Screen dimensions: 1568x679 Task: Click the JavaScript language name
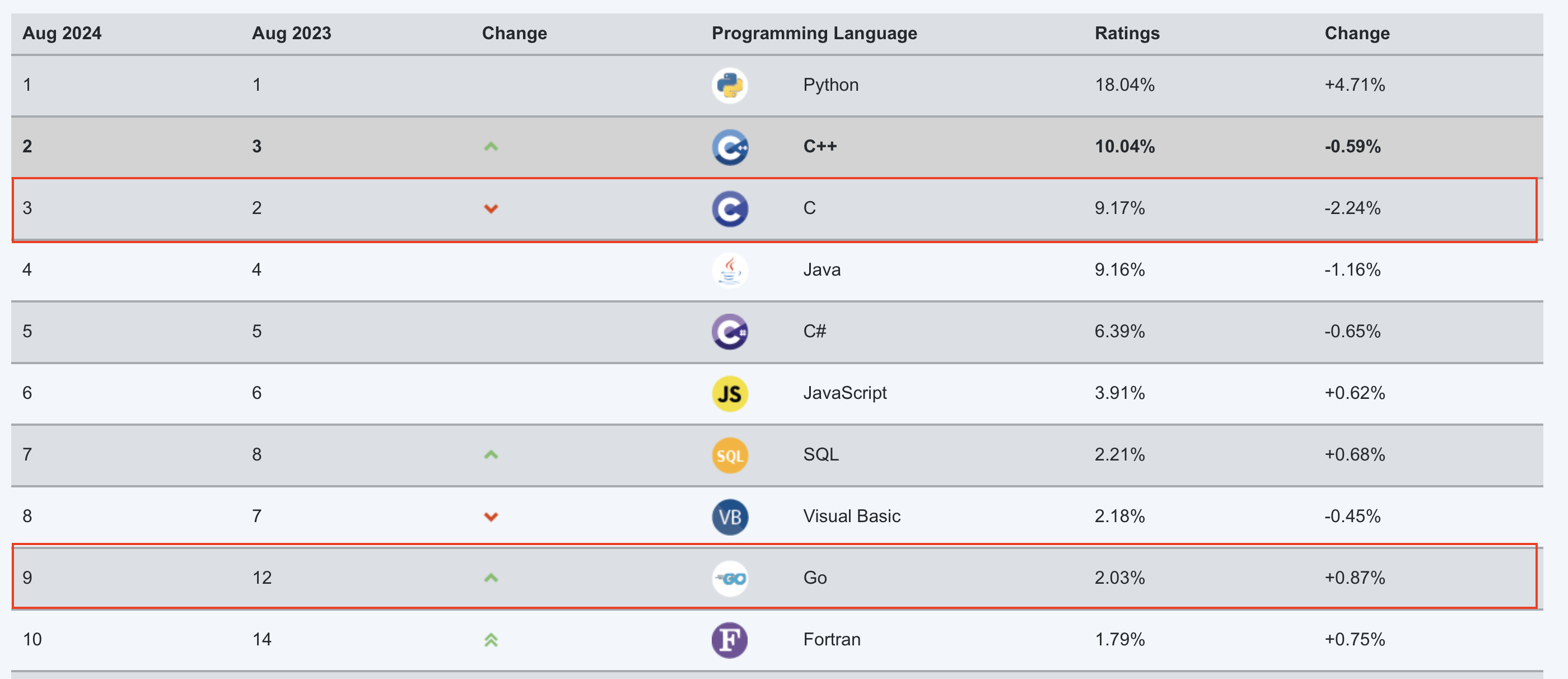point(844,393)
